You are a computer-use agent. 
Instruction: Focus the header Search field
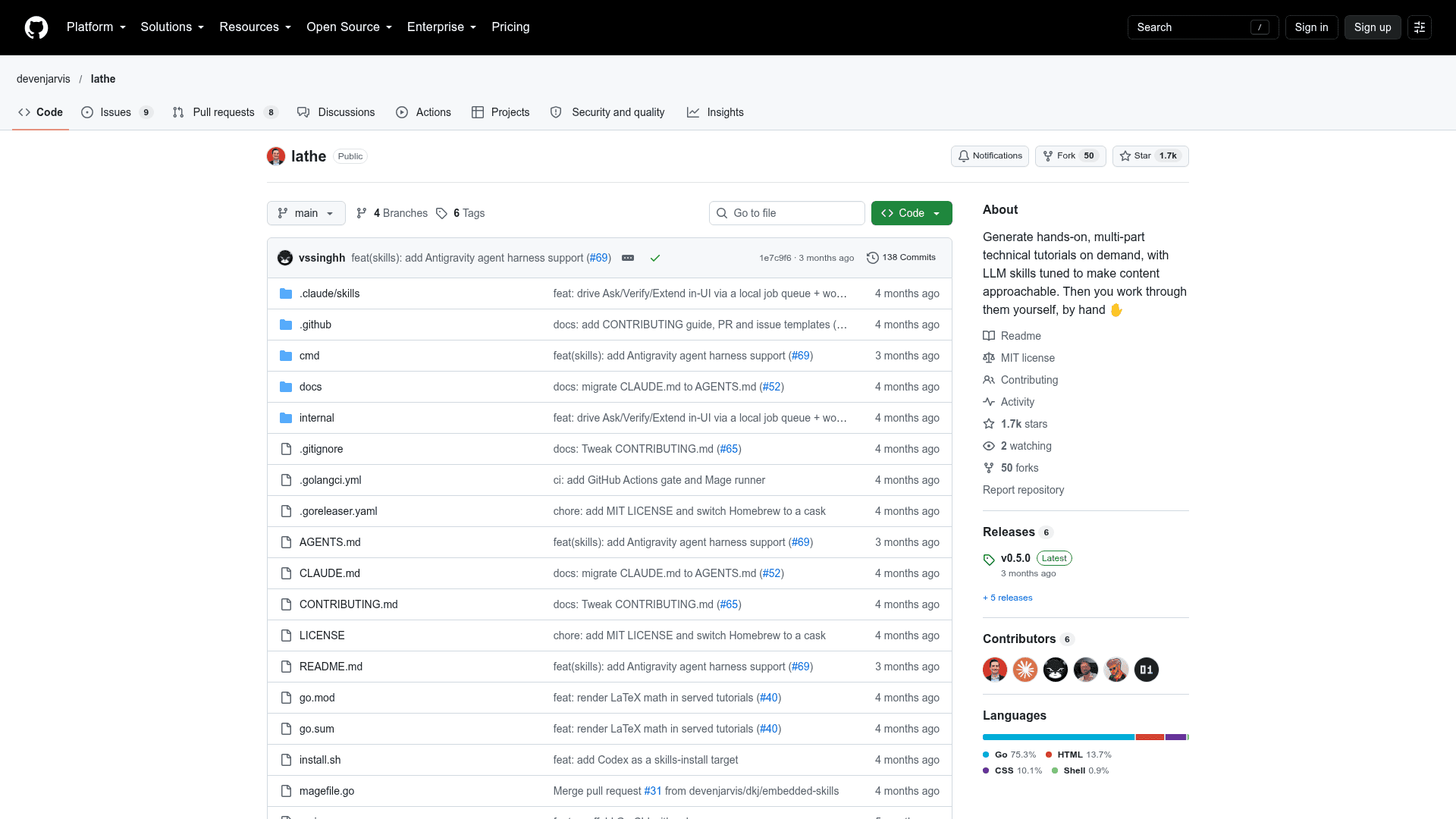pos(1203,27)
